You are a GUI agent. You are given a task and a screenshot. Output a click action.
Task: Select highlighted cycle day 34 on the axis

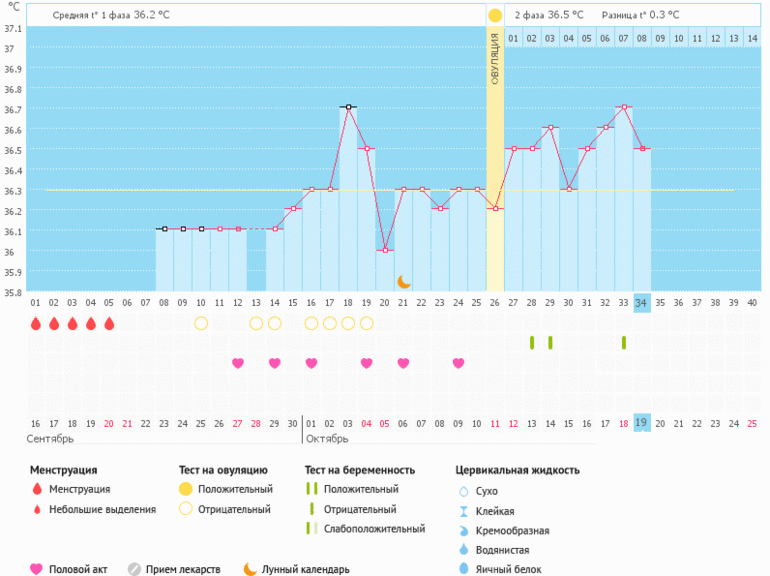[x=642, y=302]
